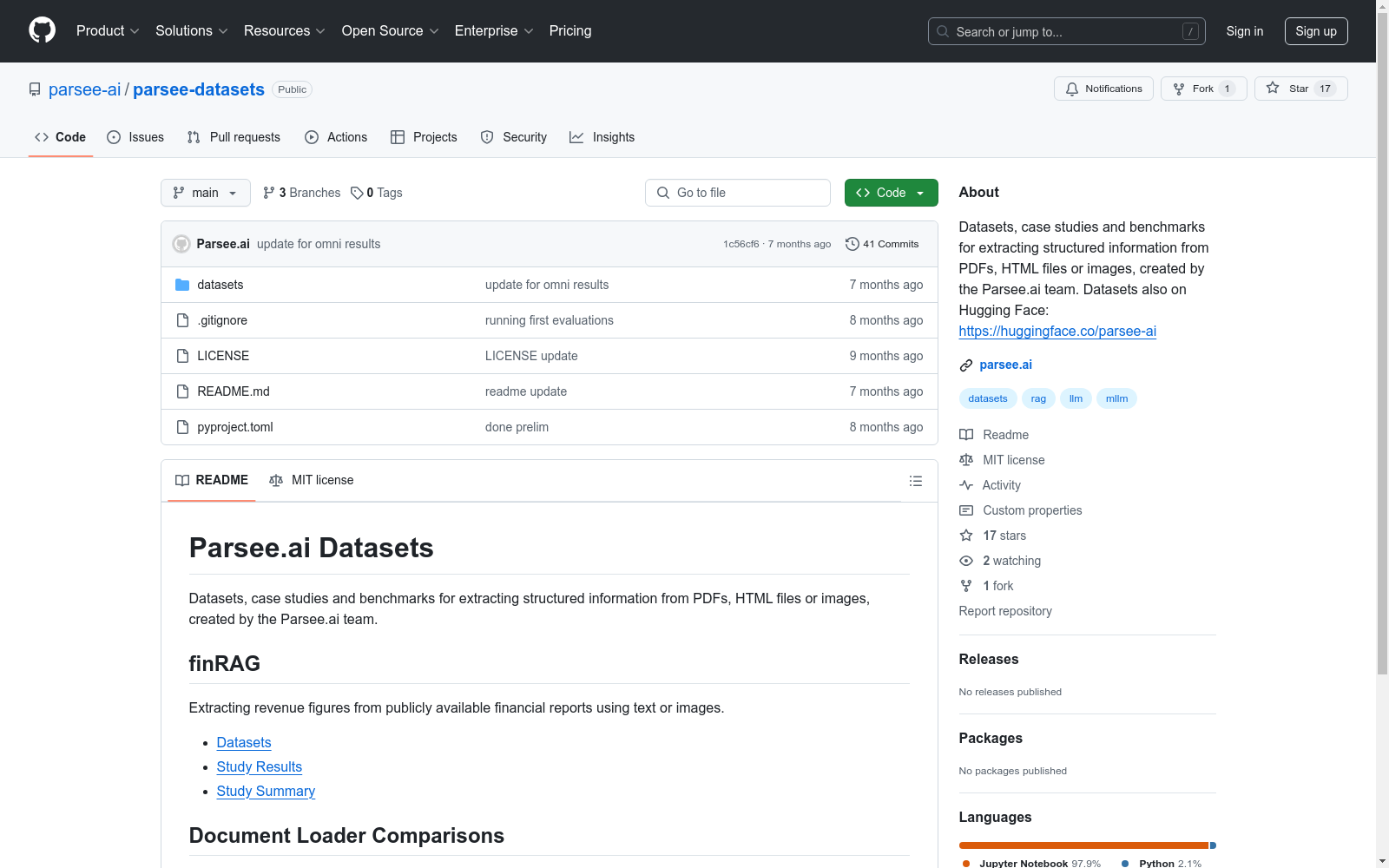This screenshot has width=1389, height=868.
Task: Click the GitHub logo icon
Action: pyautogui.click(x=42, y=30)
